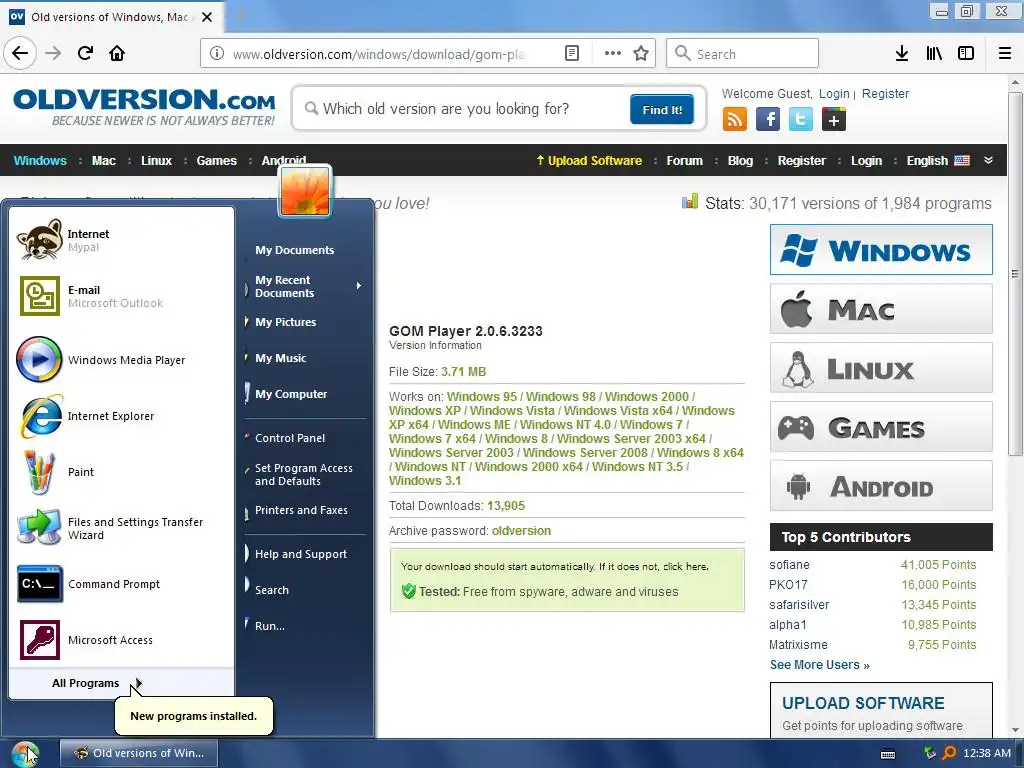Screen dimensions: 1024x768
Task: View site information icon in address bar
Action: [x=217, y=53]
